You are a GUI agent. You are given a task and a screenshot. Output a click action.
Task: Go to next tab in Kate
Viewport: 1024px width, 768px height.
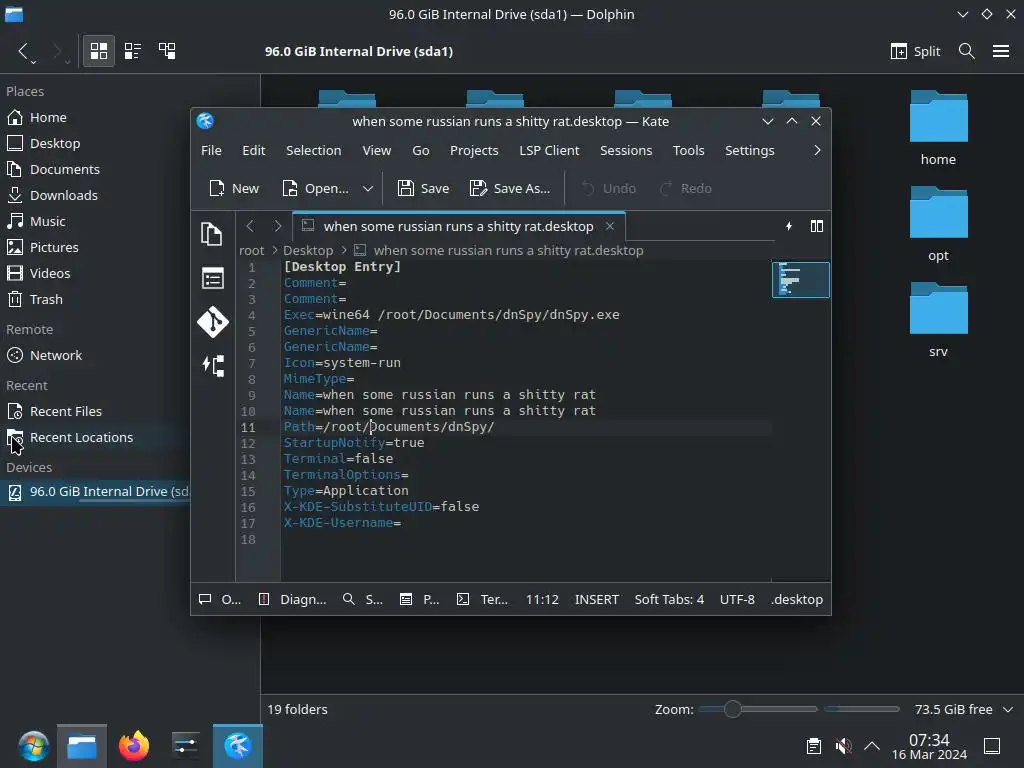[278, 226]
